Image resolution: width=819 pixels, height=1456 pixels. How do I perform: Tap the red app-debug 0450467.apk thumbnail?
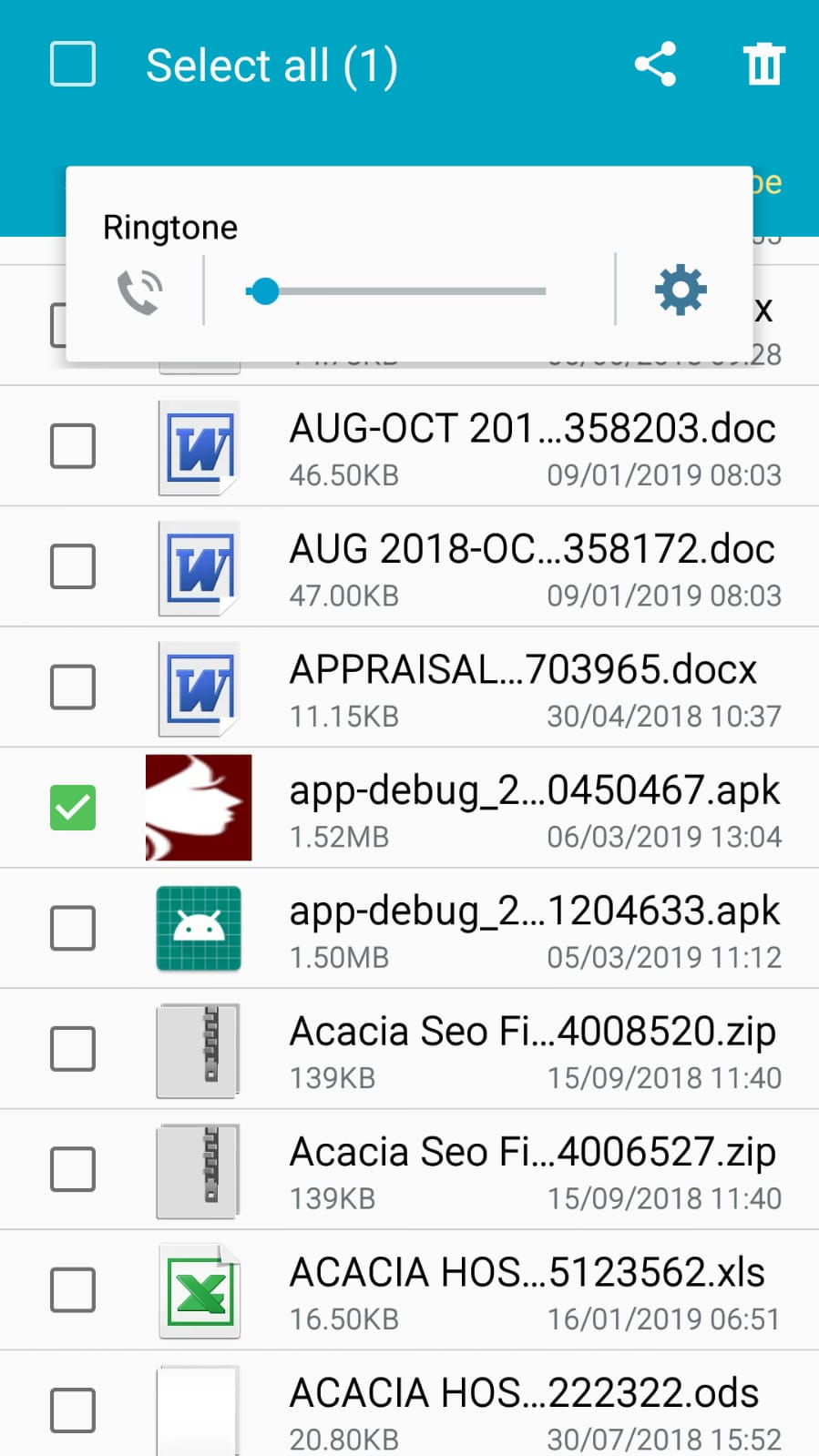[199, 808]
